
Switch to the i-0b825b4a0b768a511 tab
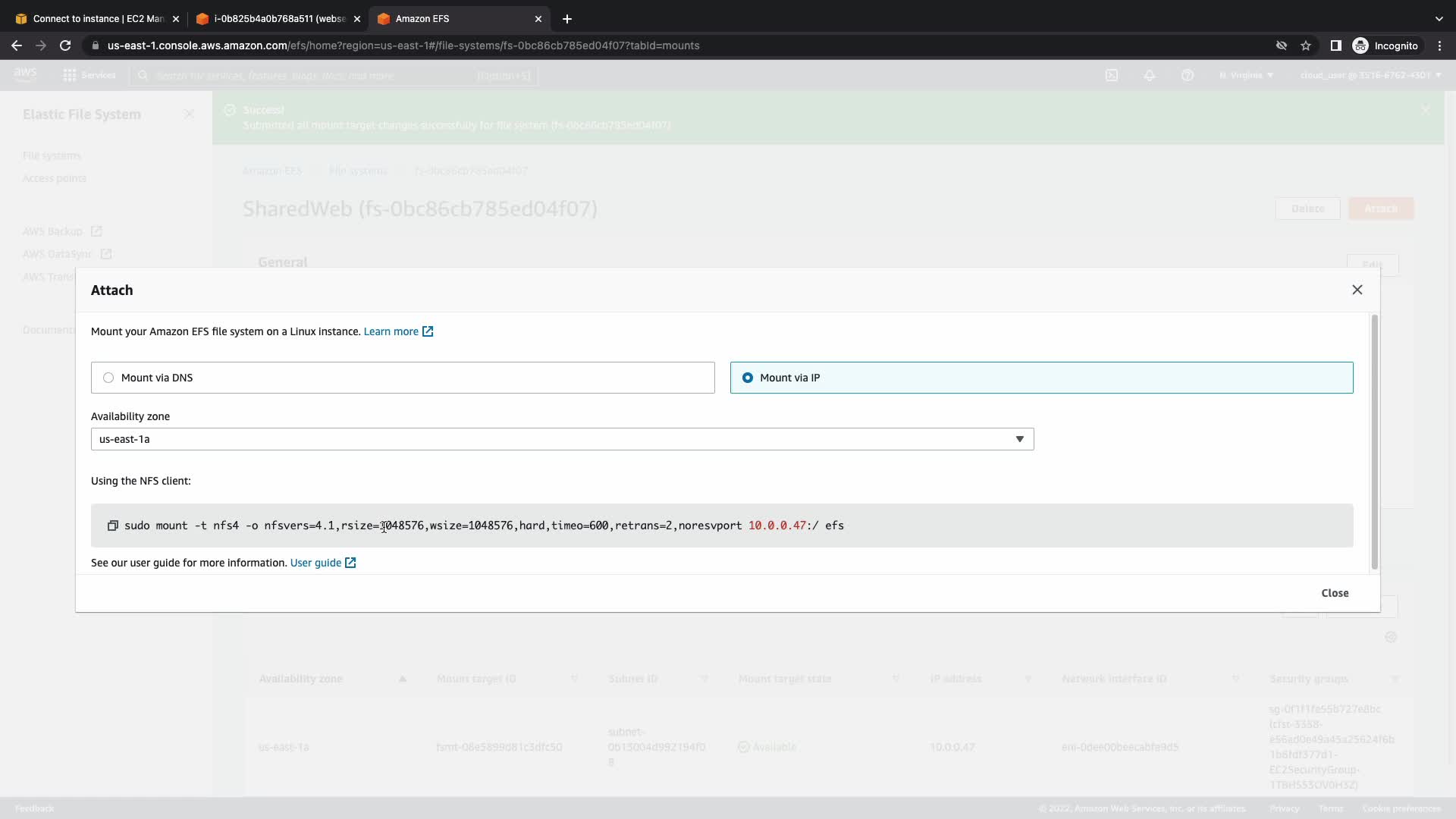tap(278, 18)
